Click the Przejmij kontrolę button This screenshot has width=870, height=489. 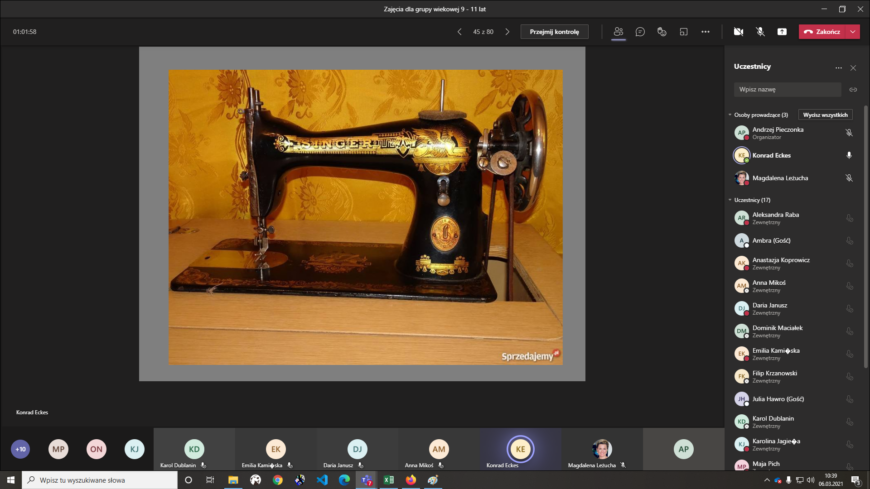pos(554,32)
